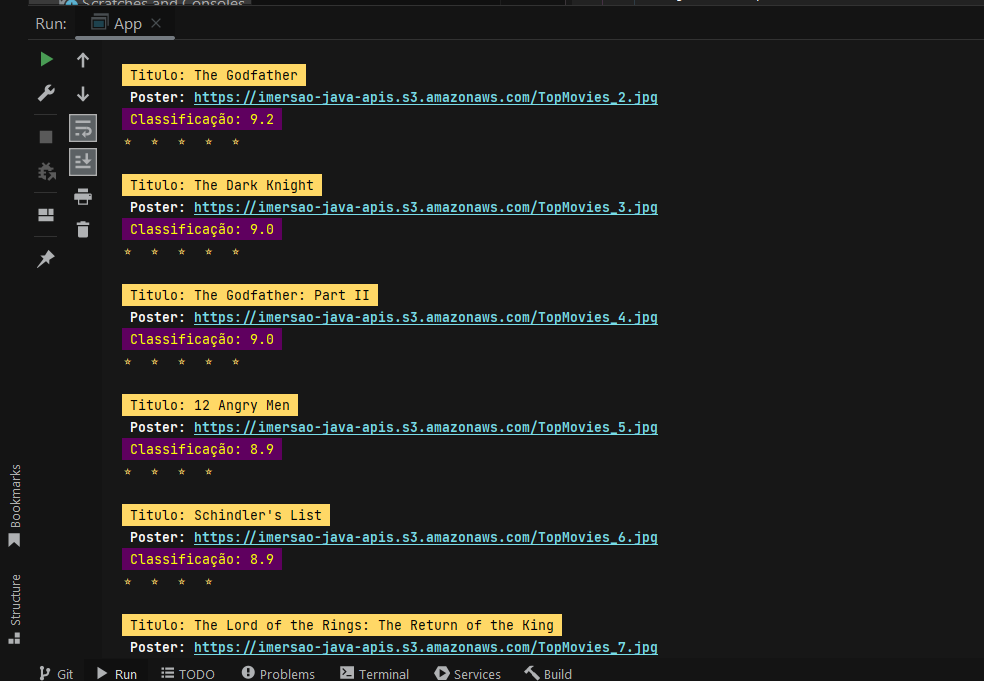Open the Restore Layout icon
984x681 pixels.
pyautogui.click(x=46, y=215)
